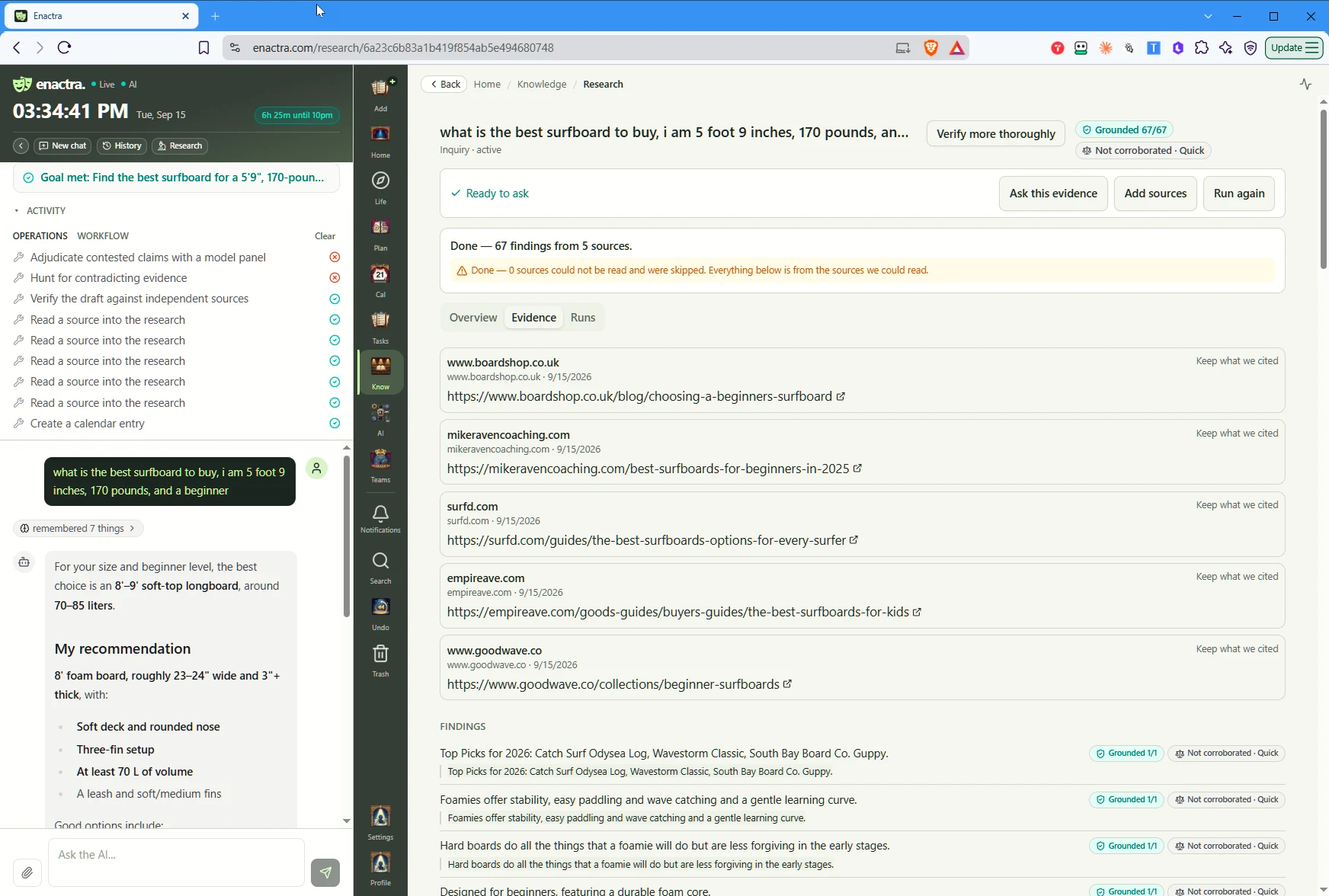Open the Add item in sidebar
The image size is (1329, 896).
[380, 94]
